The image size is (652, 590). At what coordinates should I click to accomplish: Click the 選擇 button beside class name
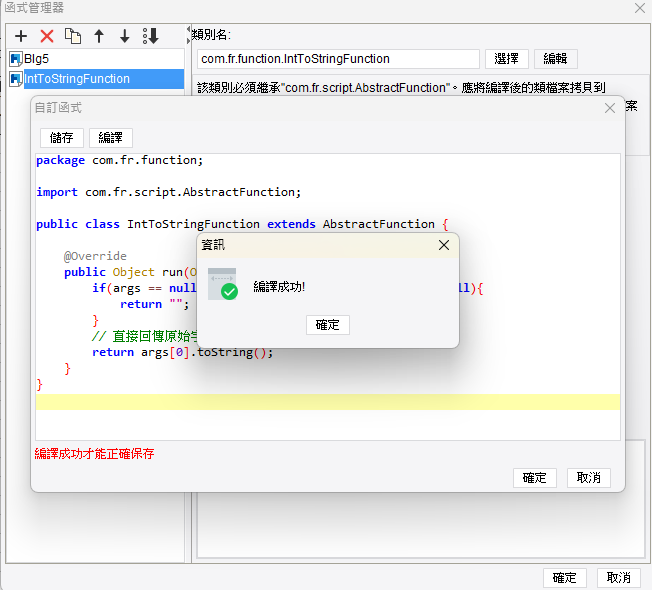coord(506,59)
